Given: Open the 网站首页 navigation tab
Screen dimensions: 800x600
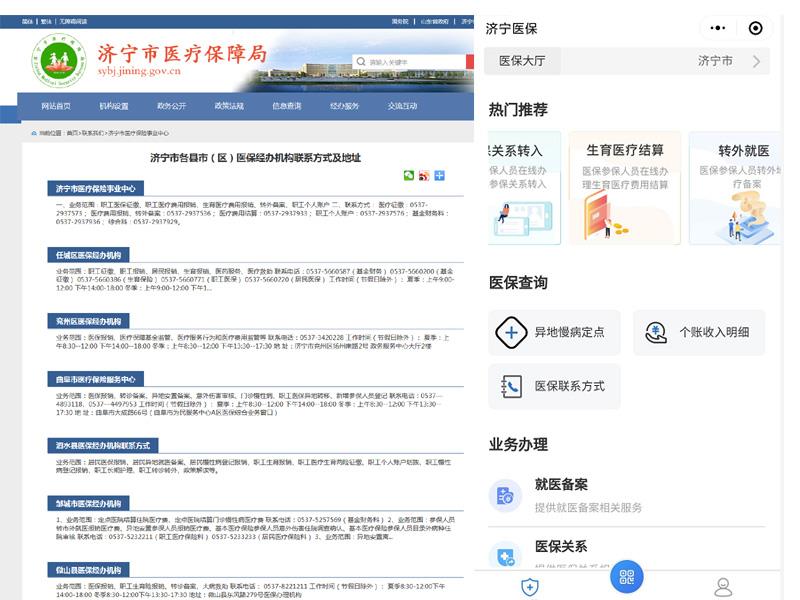Looking at the screenshot, I should (x=56, y=106).
